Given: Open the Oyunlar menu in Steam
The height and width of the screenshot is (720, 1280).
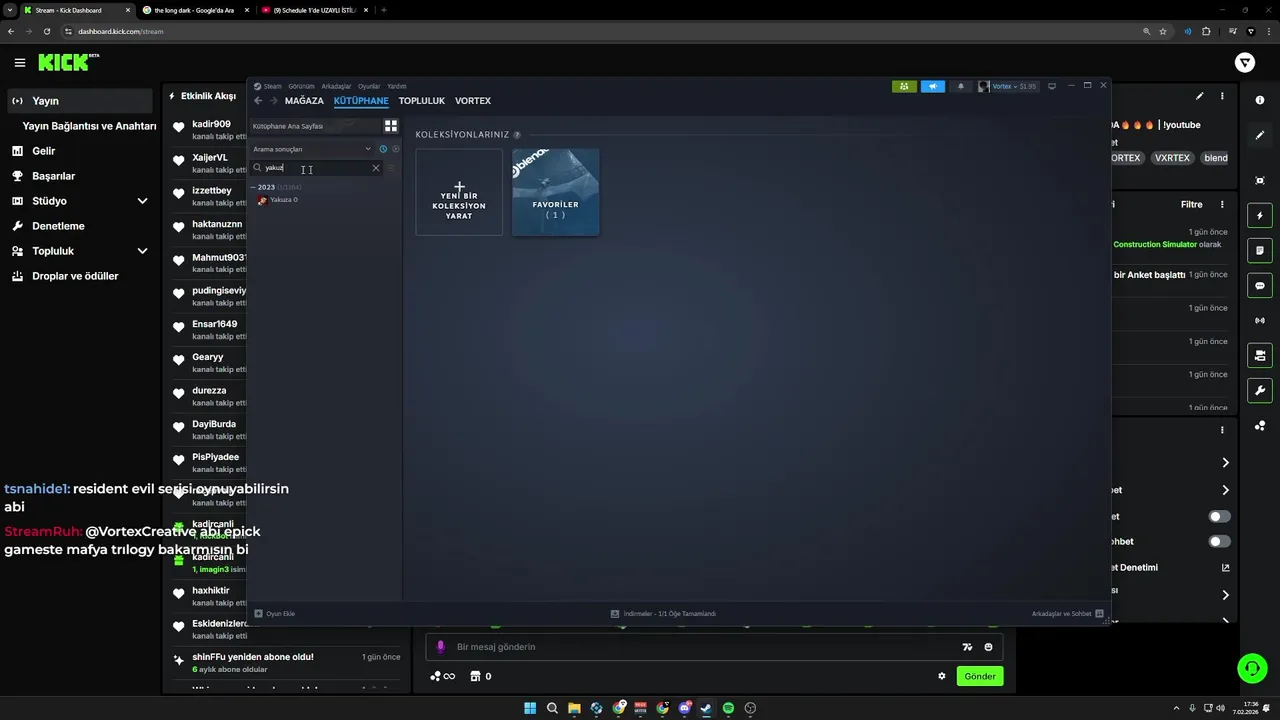Looking at the screenshot, I should 369,86.
